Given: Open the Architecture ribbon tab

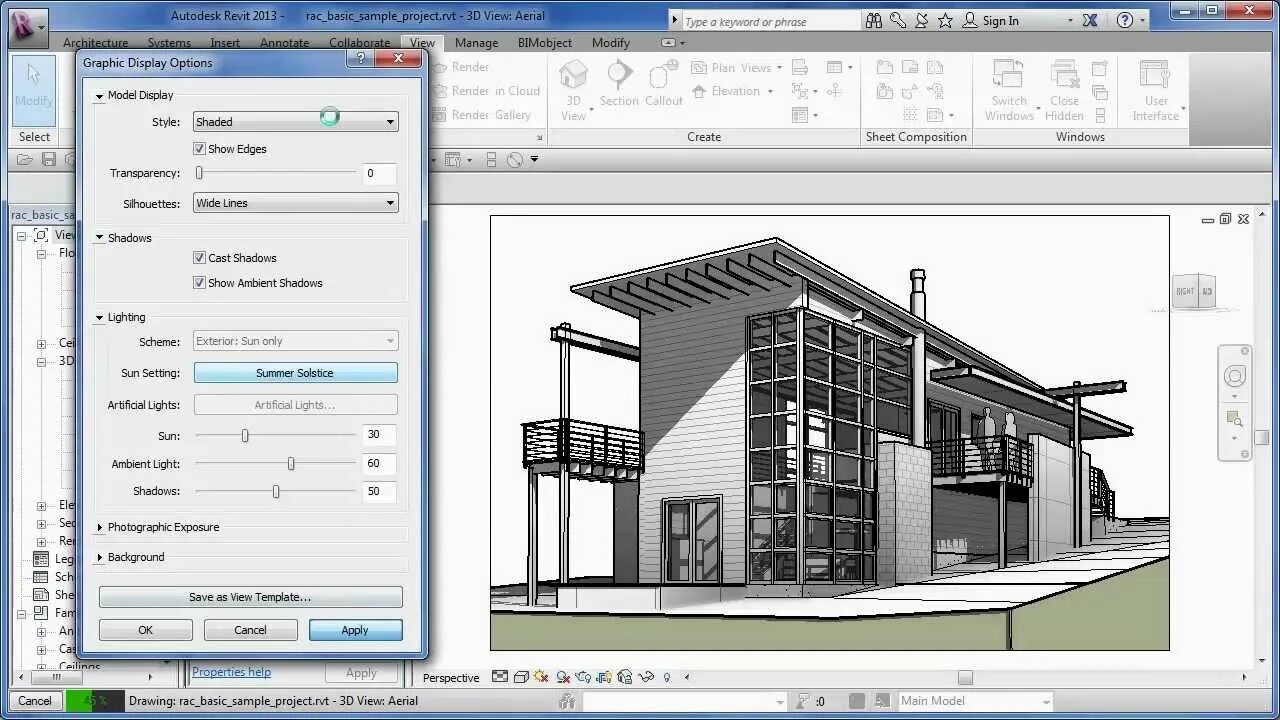Looking at the screenshot, I should [95, 43].
